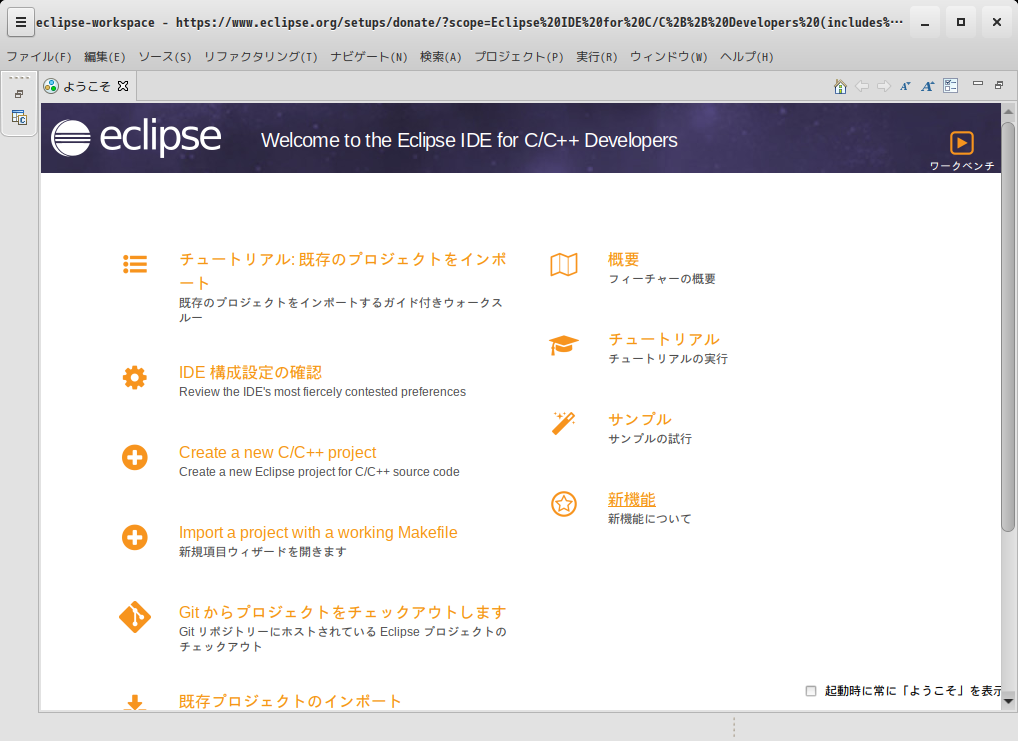Click the magnify font size icon

pos(928,86)
